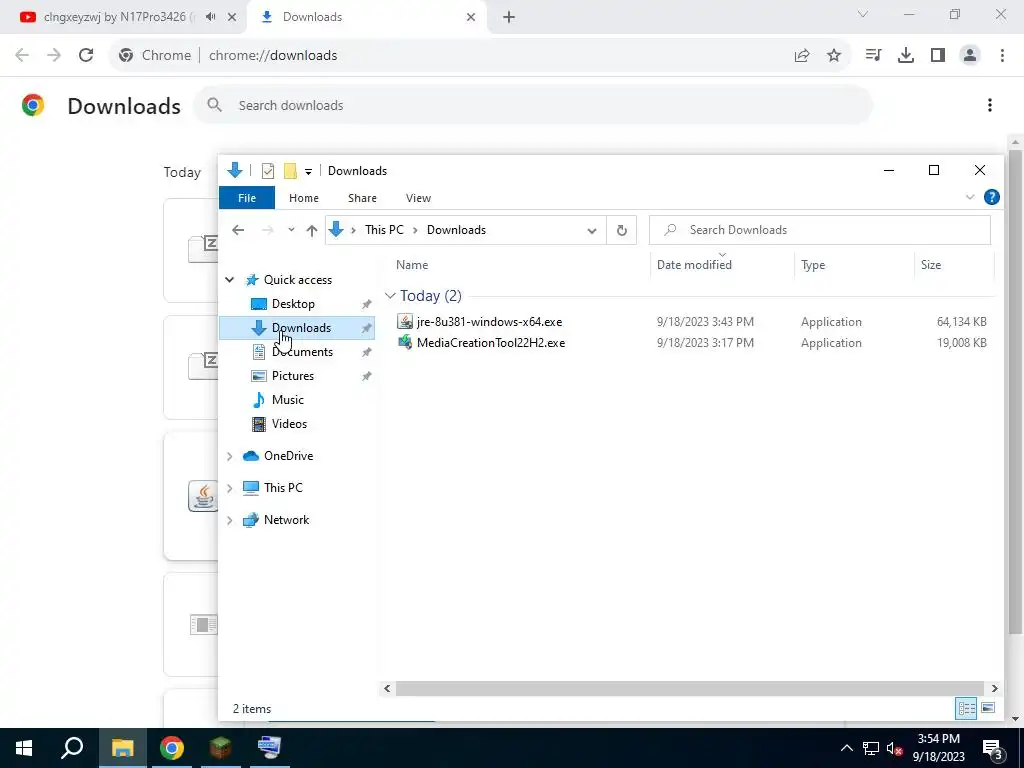1024x768 pixels.
Task: Mute the YouTube tab audio icon
Action: [x=210, y=17]
